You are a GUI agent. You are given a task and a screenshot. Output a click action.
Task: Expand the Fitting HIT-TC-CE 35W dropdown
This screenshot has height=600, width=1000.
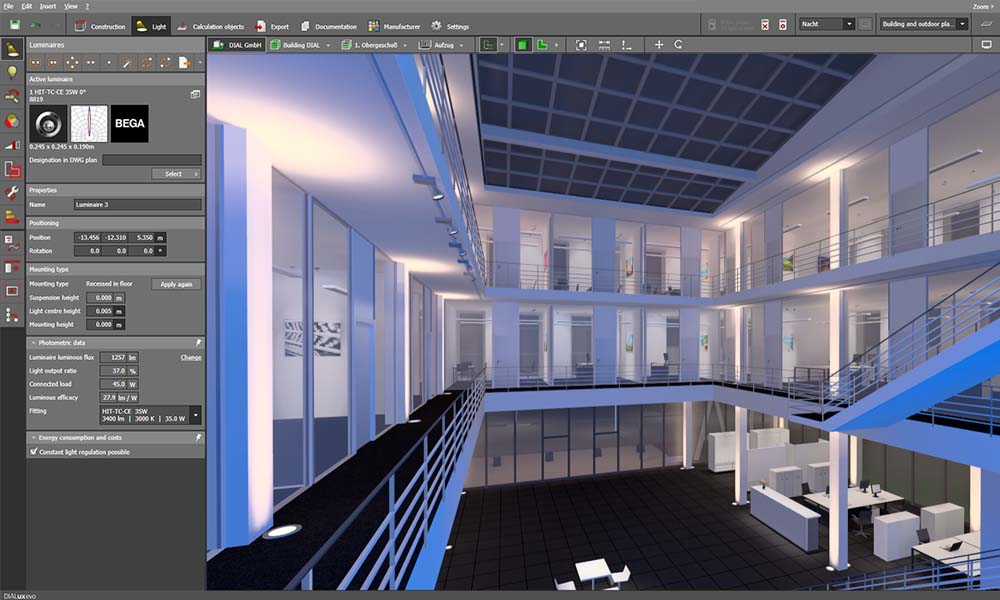pos(196,414)
